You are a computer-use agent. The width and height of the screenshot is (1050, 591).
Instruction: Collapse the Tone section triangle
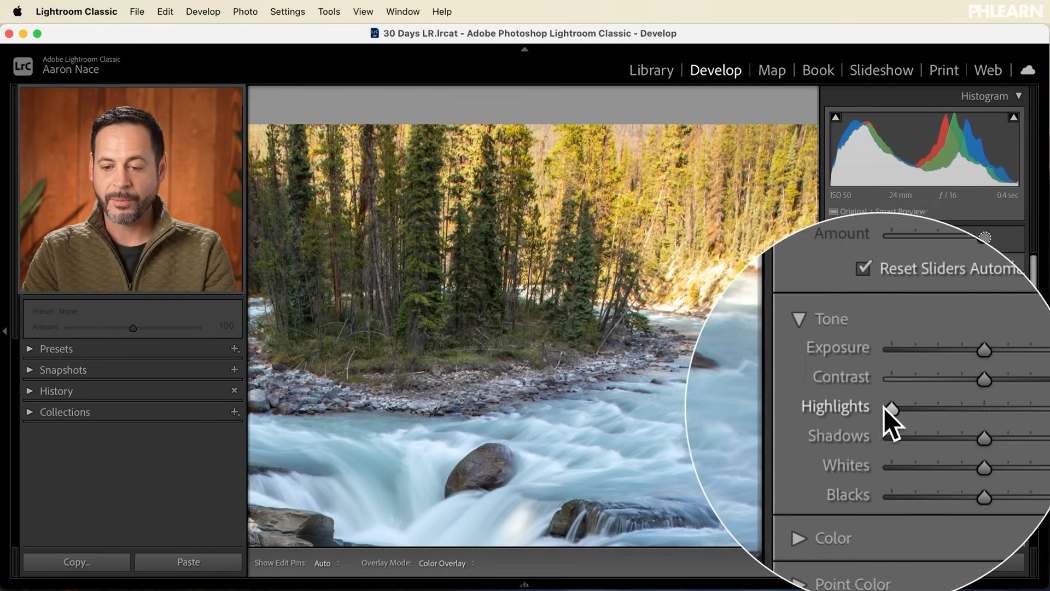click(x=798, y=319)
